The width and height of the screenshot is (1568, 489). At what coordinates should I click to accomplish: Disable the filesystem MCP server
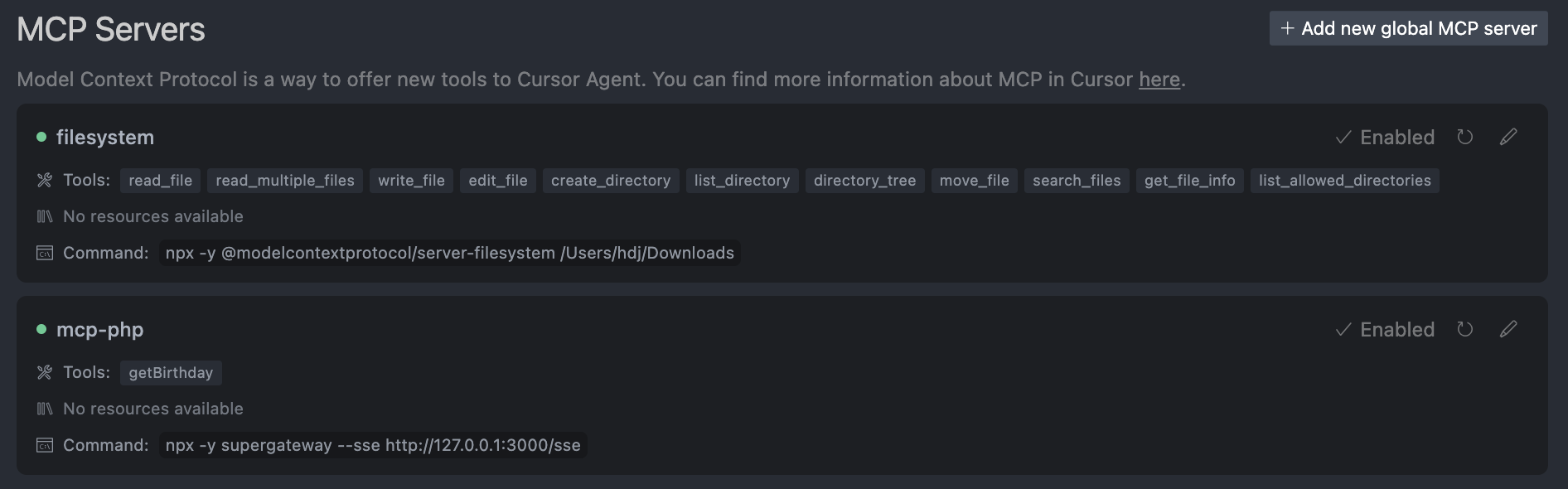[x=1386, y=137]
